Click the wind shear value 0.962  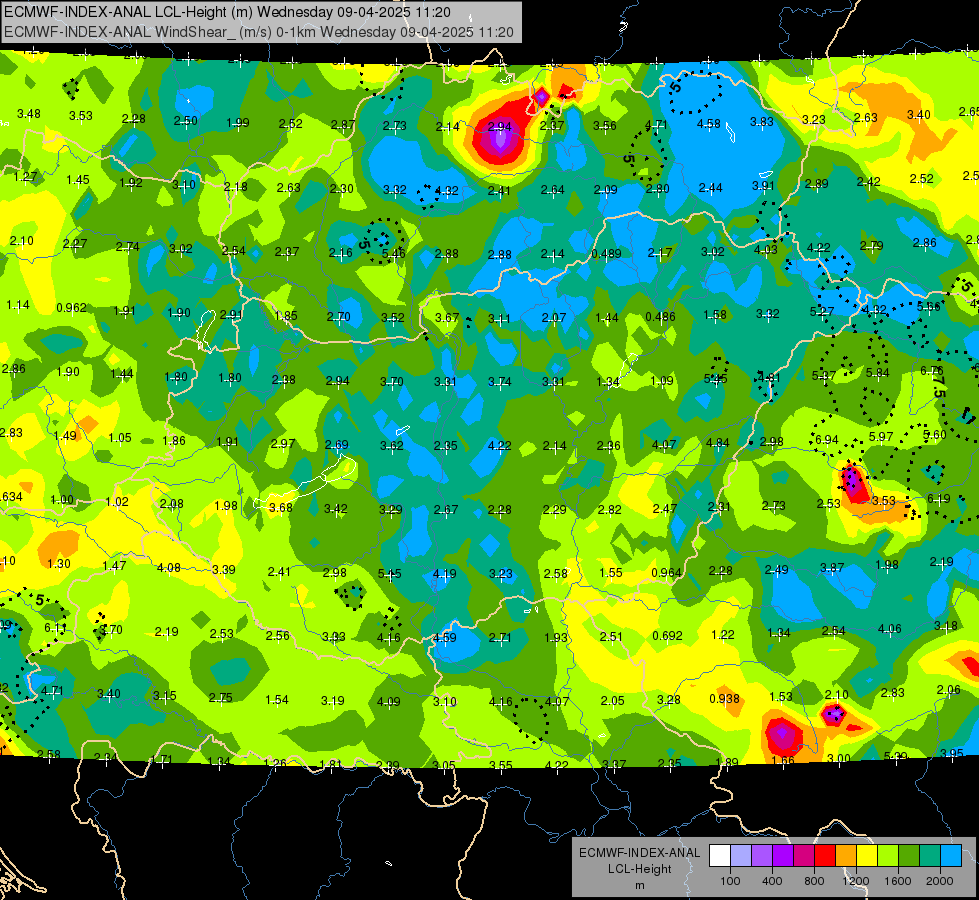(x=71, y=308)
